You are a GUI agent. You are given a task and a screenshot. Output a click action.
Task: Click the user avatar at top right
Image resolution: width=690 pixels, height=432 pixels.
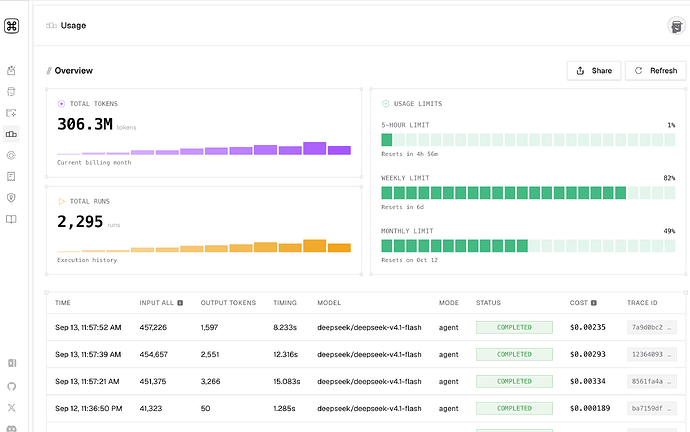click(676, 26)
